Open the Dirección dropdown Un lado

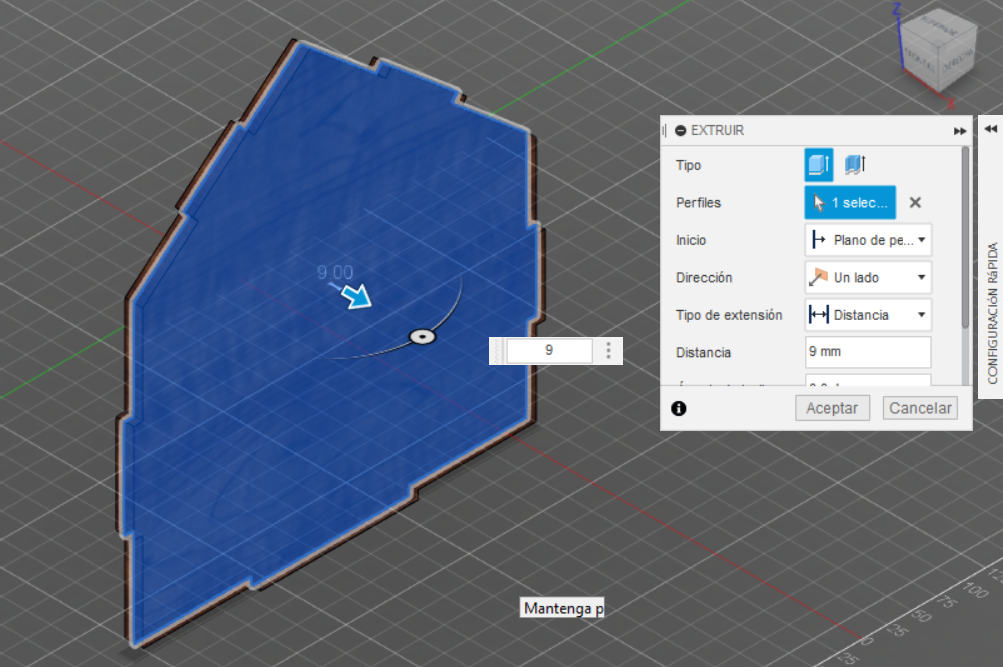pos(868,278)
